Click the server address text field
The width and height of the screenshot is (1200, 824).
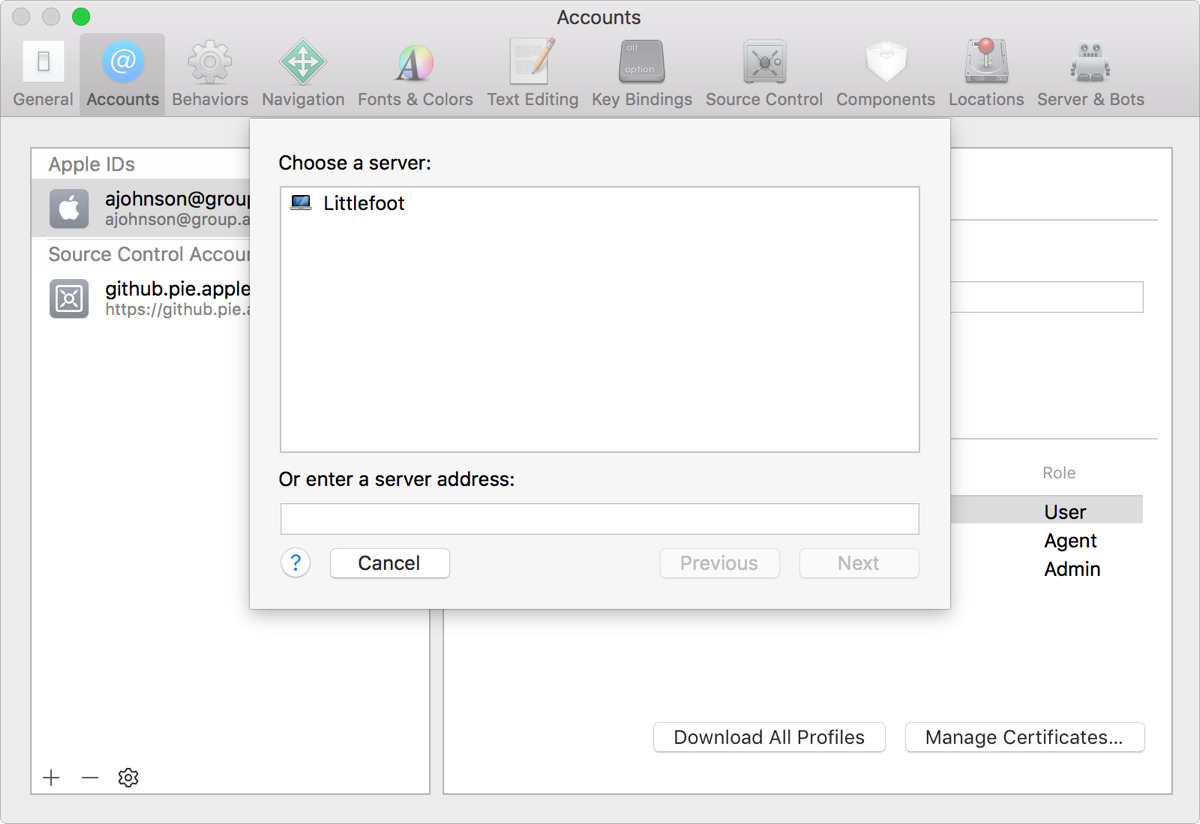coord(599,519)
